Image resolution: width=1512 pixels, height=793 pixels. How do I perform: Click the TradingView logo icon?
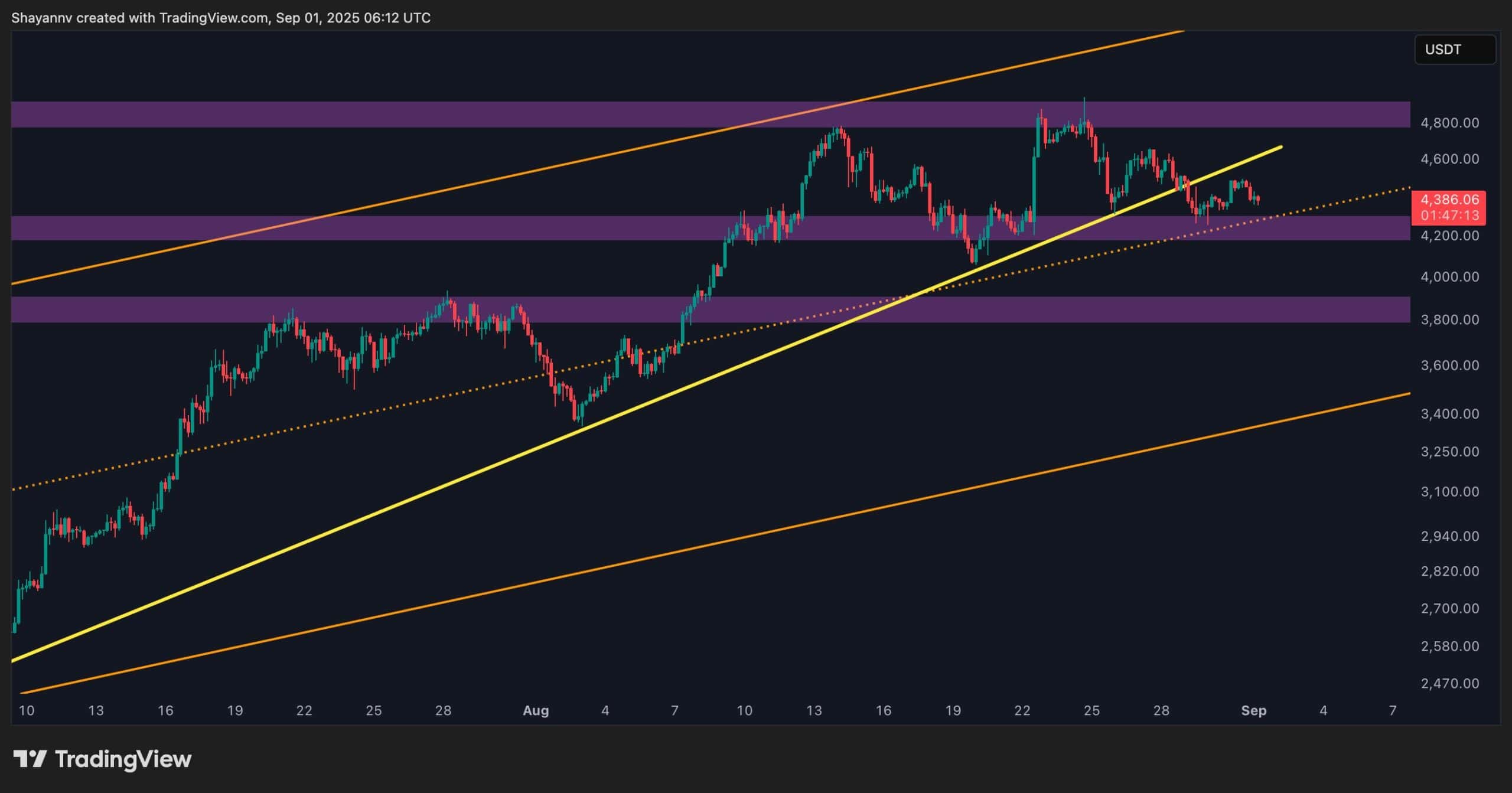point(30,758)
